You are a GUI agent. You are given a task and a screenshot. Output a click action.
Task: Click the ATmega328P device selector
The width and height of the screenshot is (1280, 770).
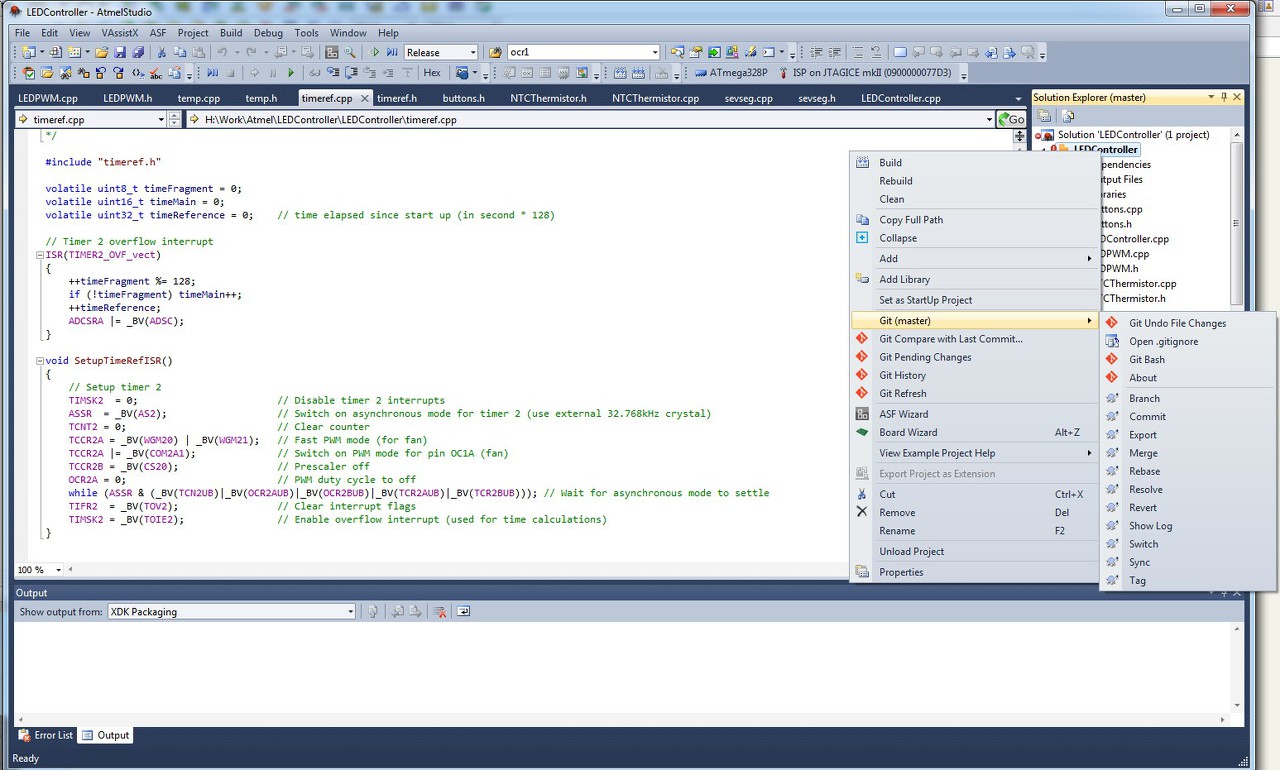tap(731, 72)
